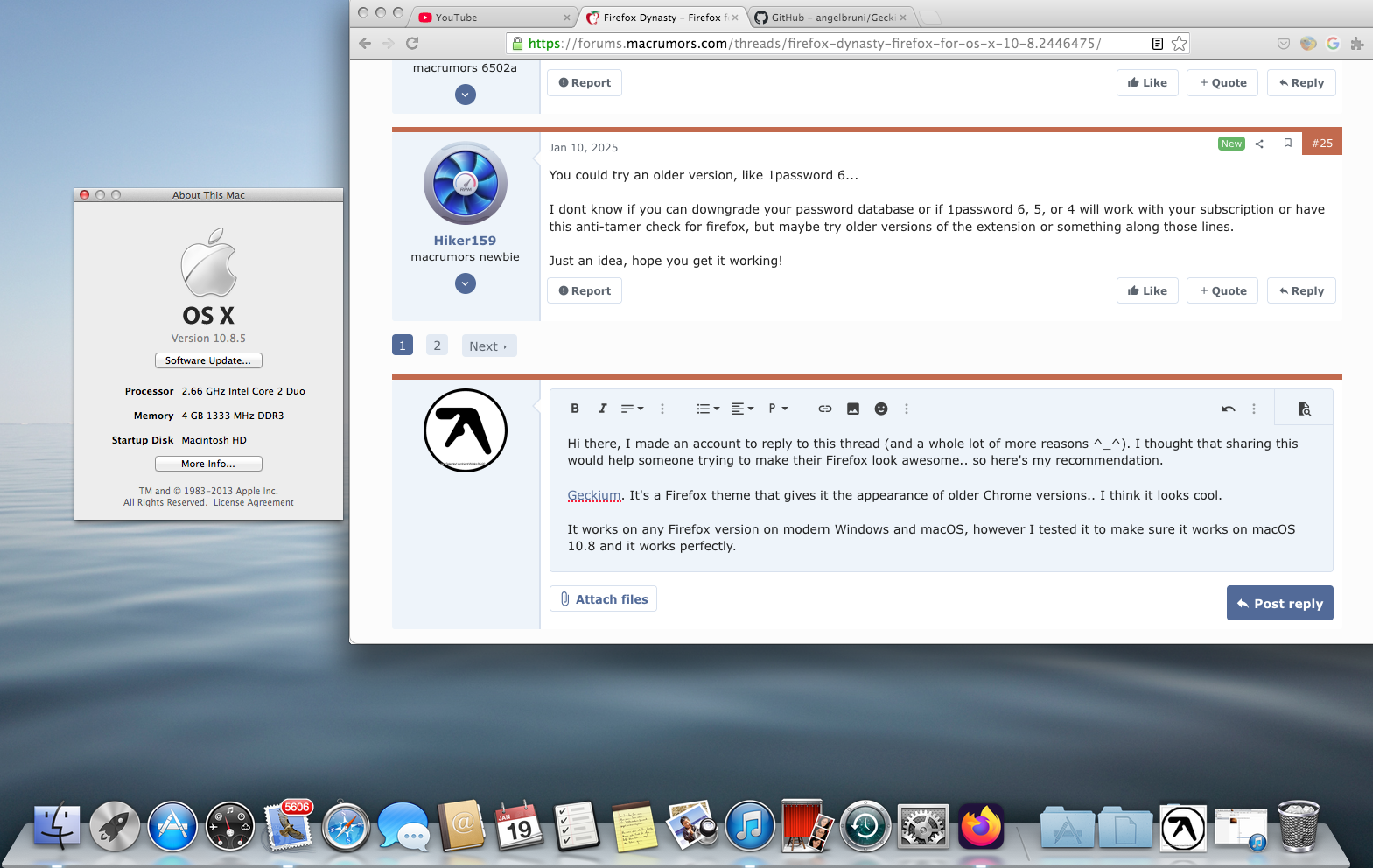1373x868 pixels.
Task: Reload the page in the browser toolbar
Action: (412, 43)
